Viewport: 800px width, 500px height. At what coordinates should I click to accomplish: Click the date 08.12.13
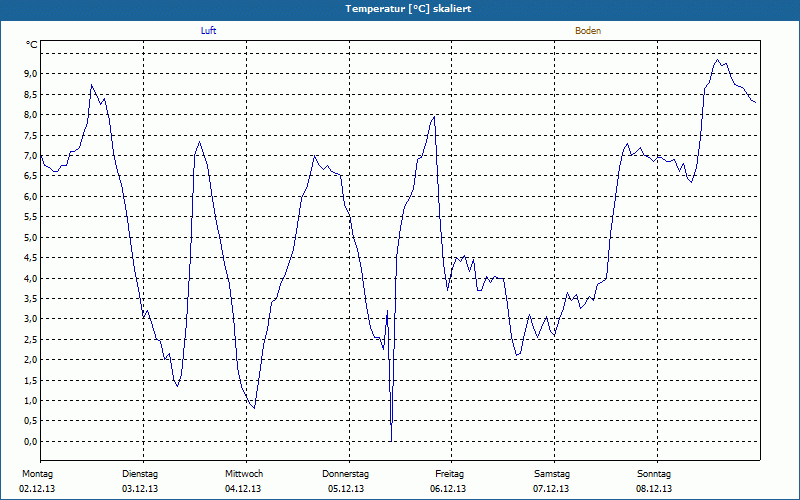point(654,489)
